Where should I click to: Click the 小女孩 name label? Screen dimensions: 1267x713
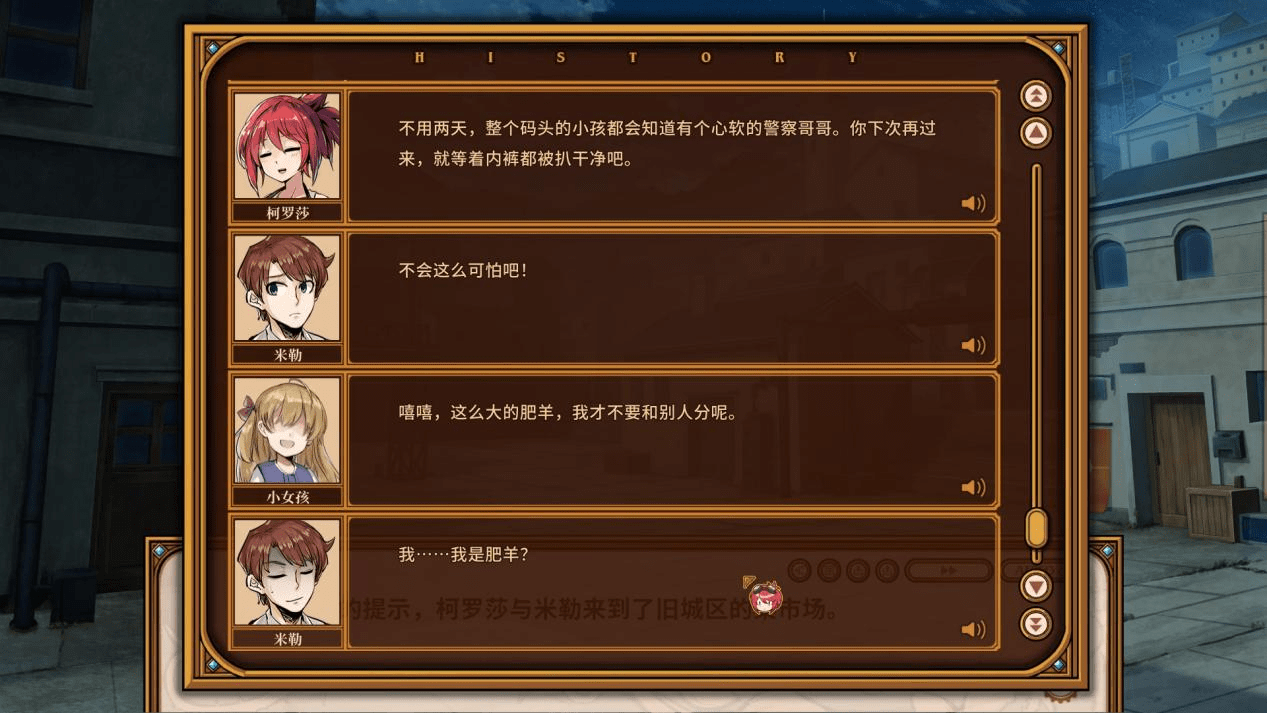click(x=287, y=497)
